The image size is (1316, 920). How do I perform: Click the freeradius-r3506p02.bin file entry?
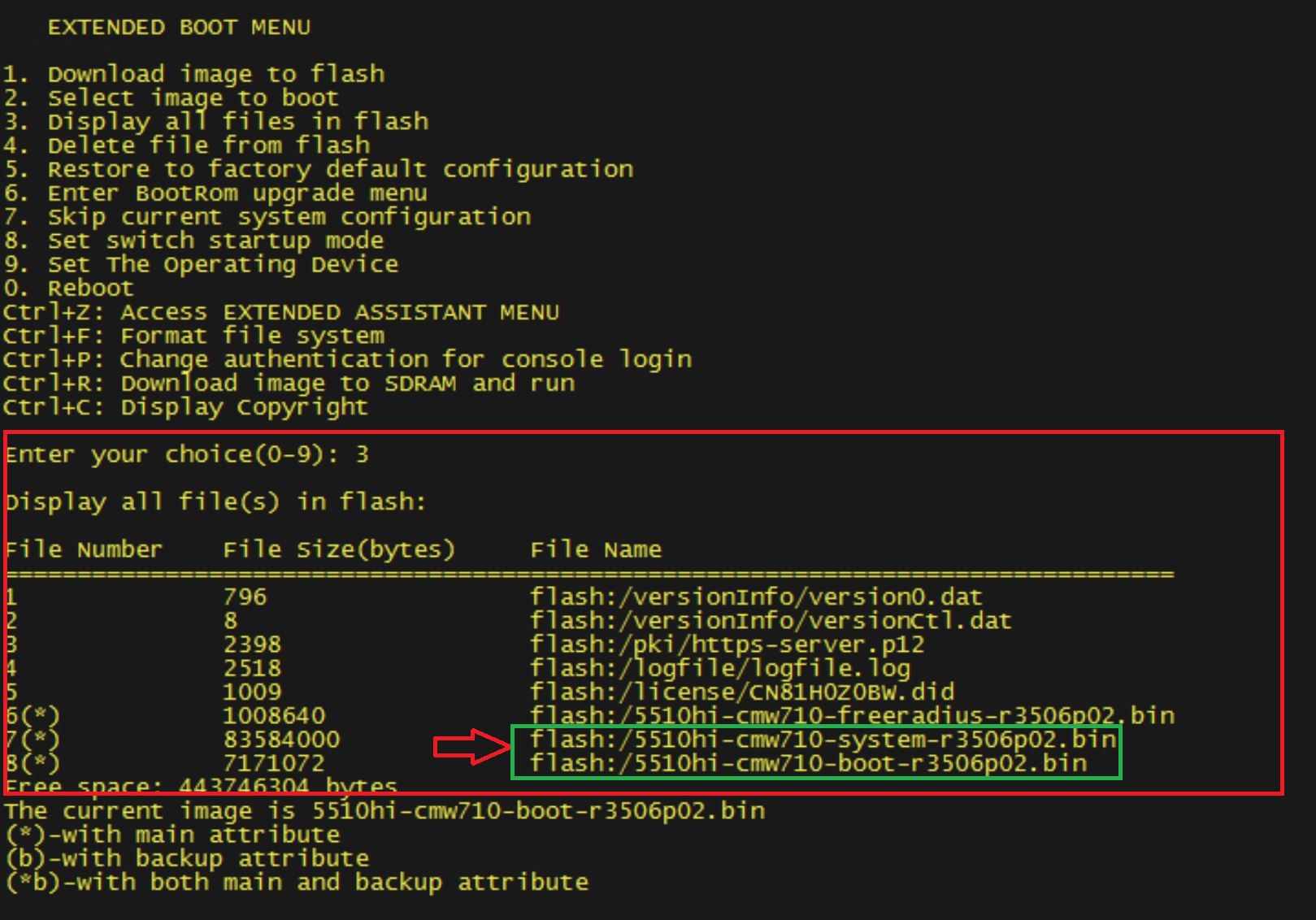(x=852, y=716)
